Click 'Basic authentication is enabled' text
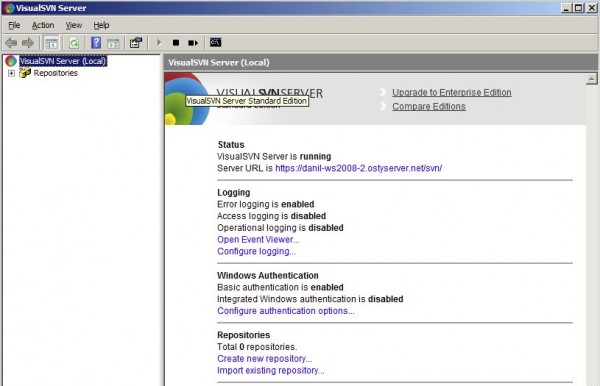This screenshot has height=386, width=600. point(280,287)
